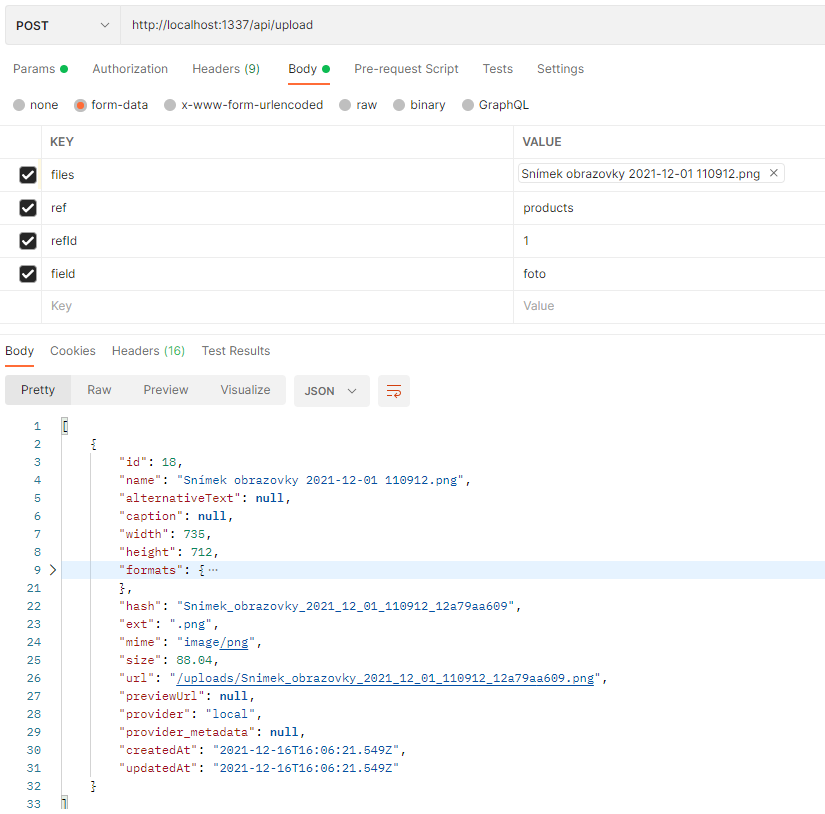
Task: Click the foto value cell
Action: tap(669, 274)
